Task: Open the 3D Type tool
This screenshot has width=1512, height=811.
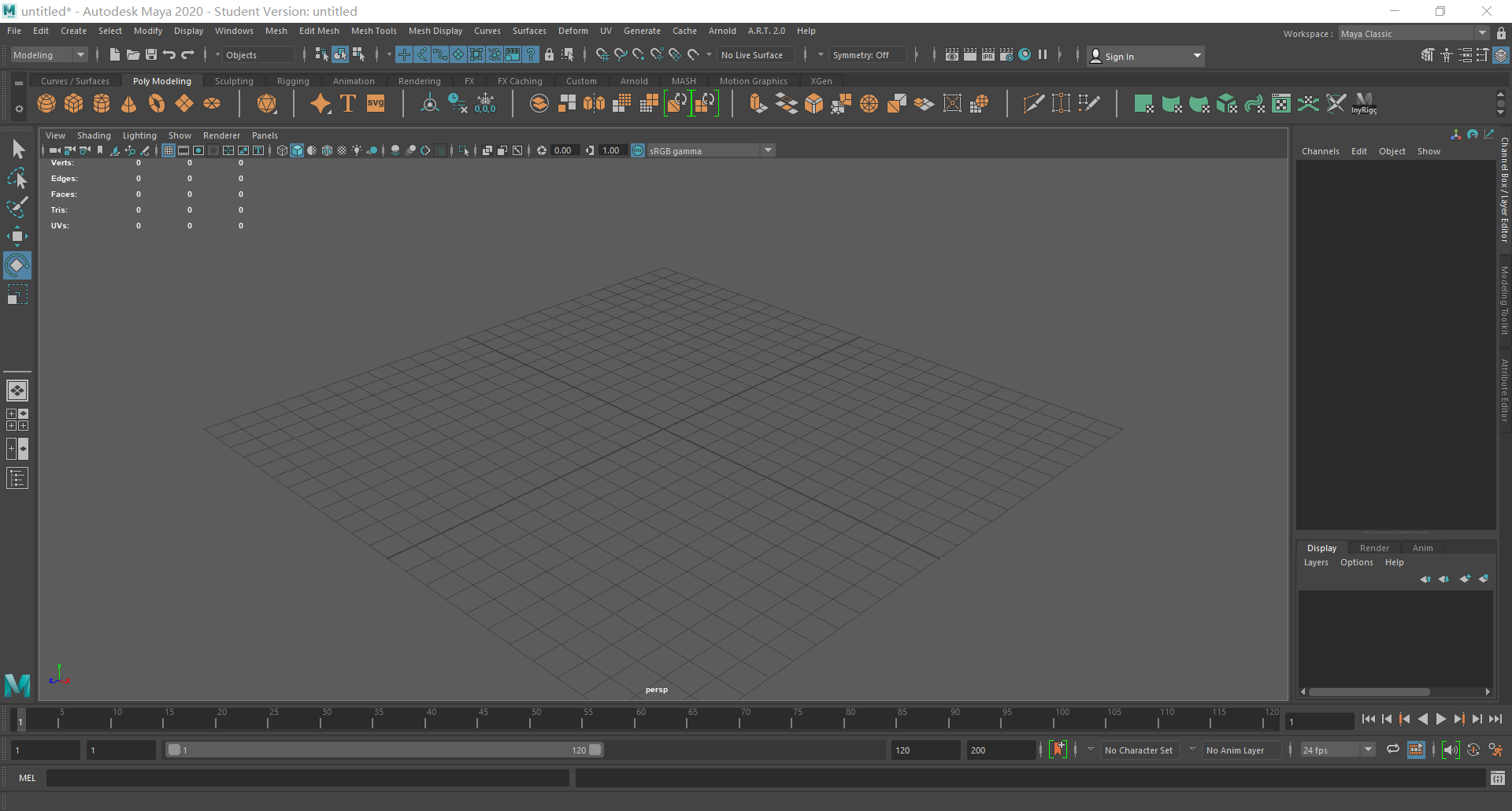Action: point(347,103)
